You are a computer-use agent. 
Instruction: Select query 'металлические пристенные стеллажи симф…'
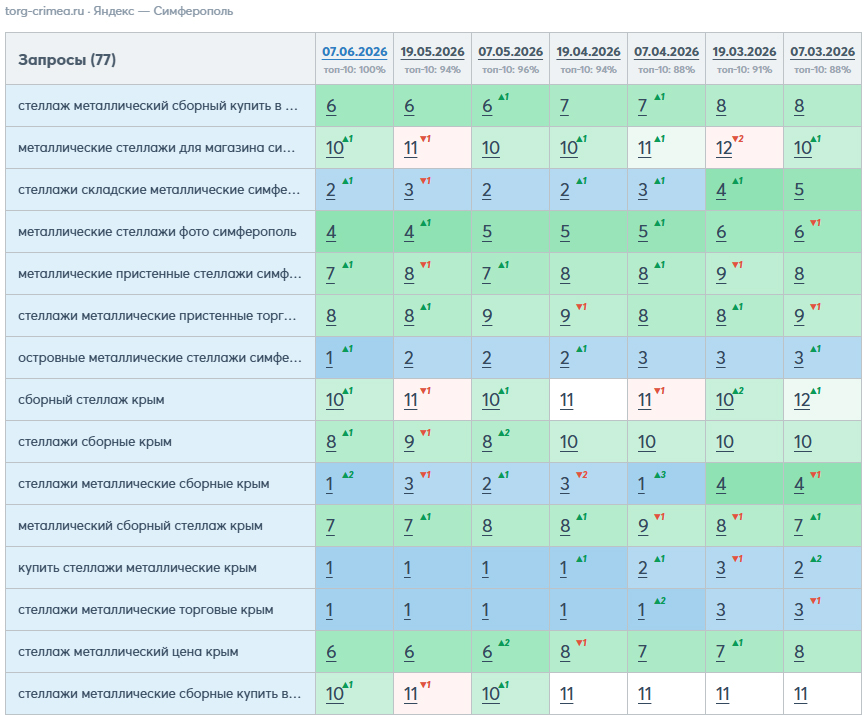(160, 274)
